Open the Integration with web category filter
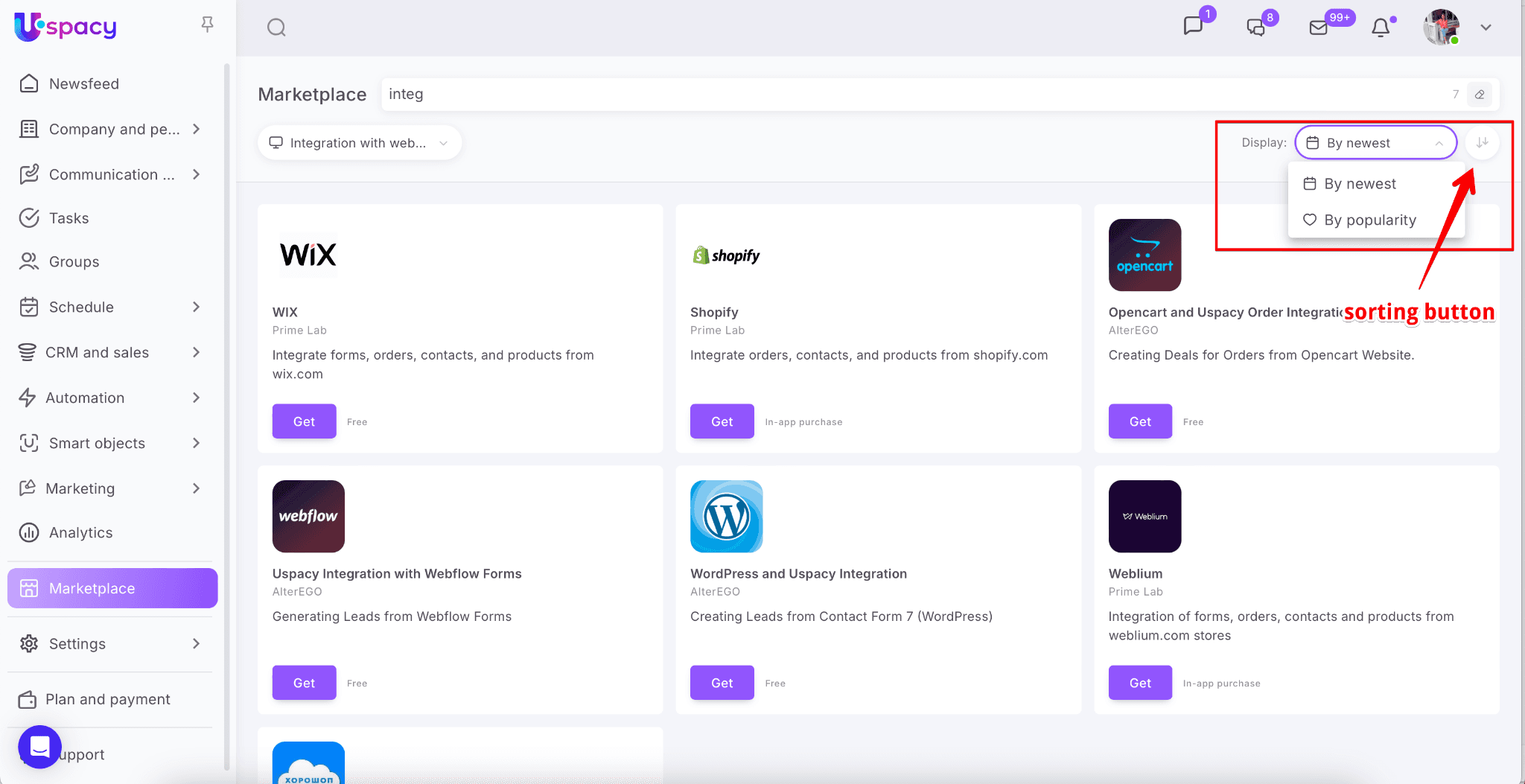 point(360,143)
